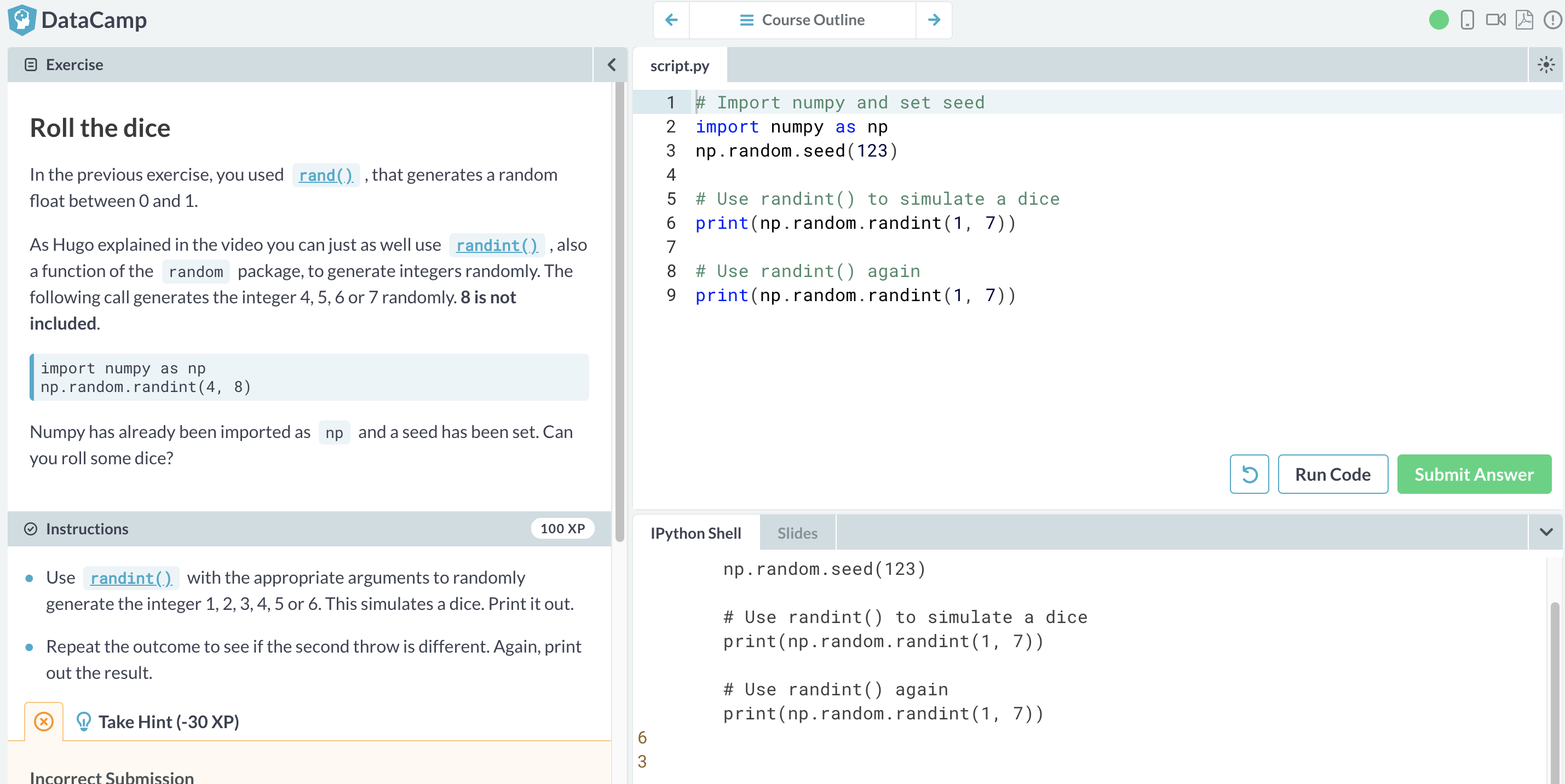Viewport: 1565px width, 784px height.
Task: Toggle editor light/dark theme sun icon
Action: (x=1545, y=65)
